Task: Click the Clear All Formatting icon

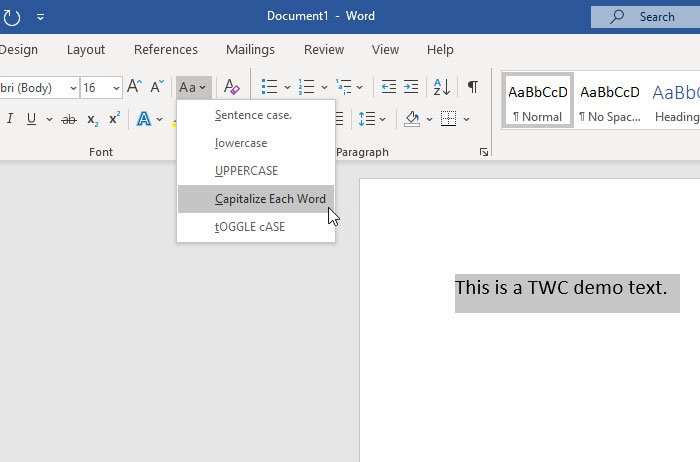Action: click(x=231, y=87)
